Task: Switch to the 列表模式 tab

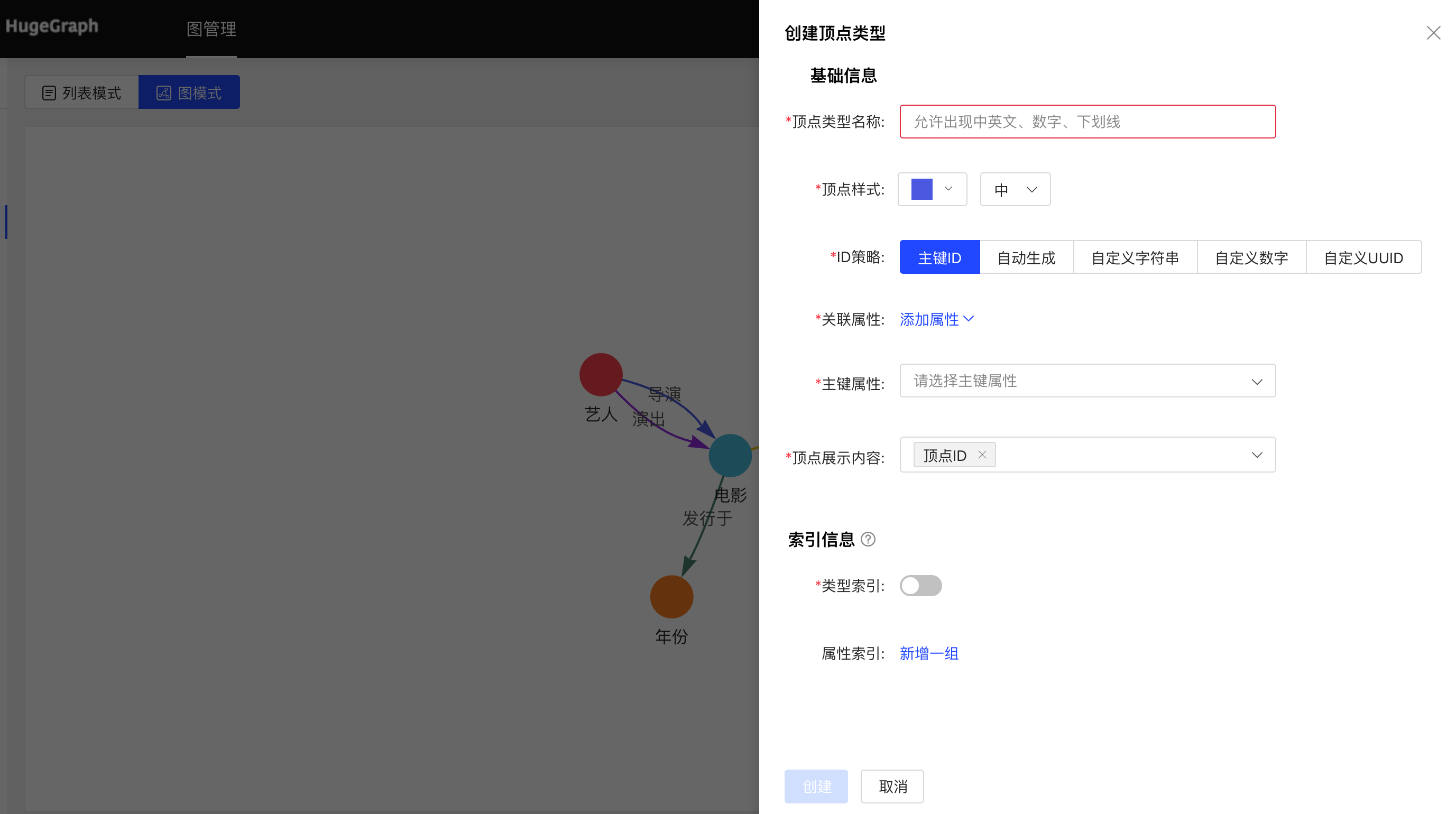Action: coord(81,92)
